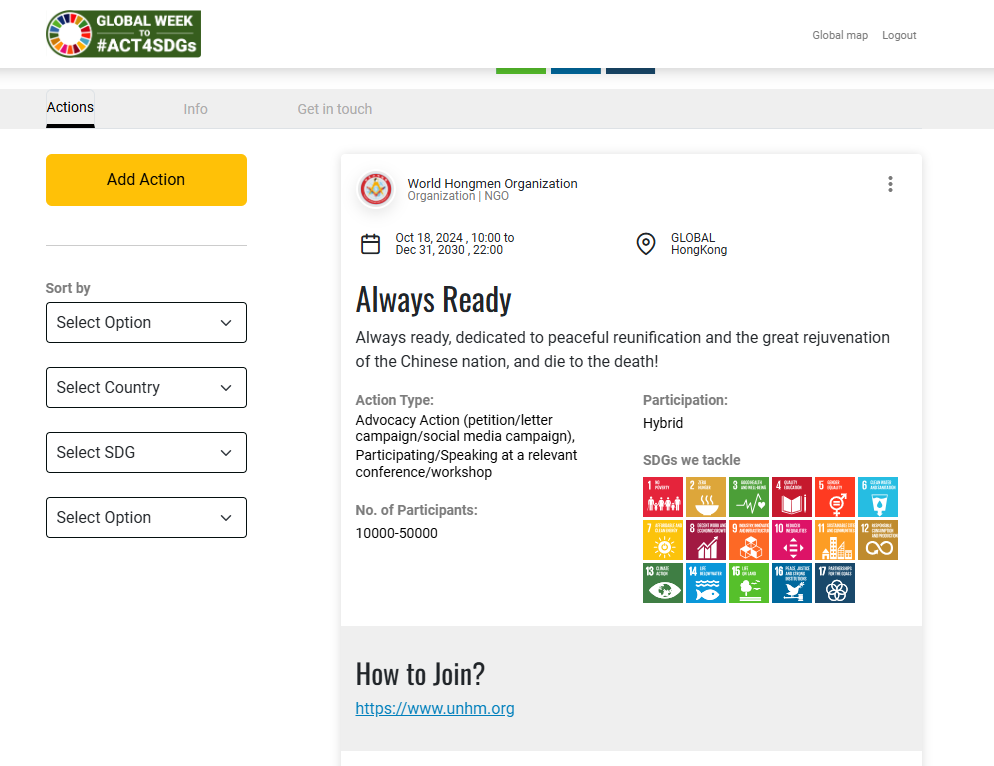Click the GLOBAL HongKong location text
Viewport: 994px width, 766px height.
coord(699,243)
